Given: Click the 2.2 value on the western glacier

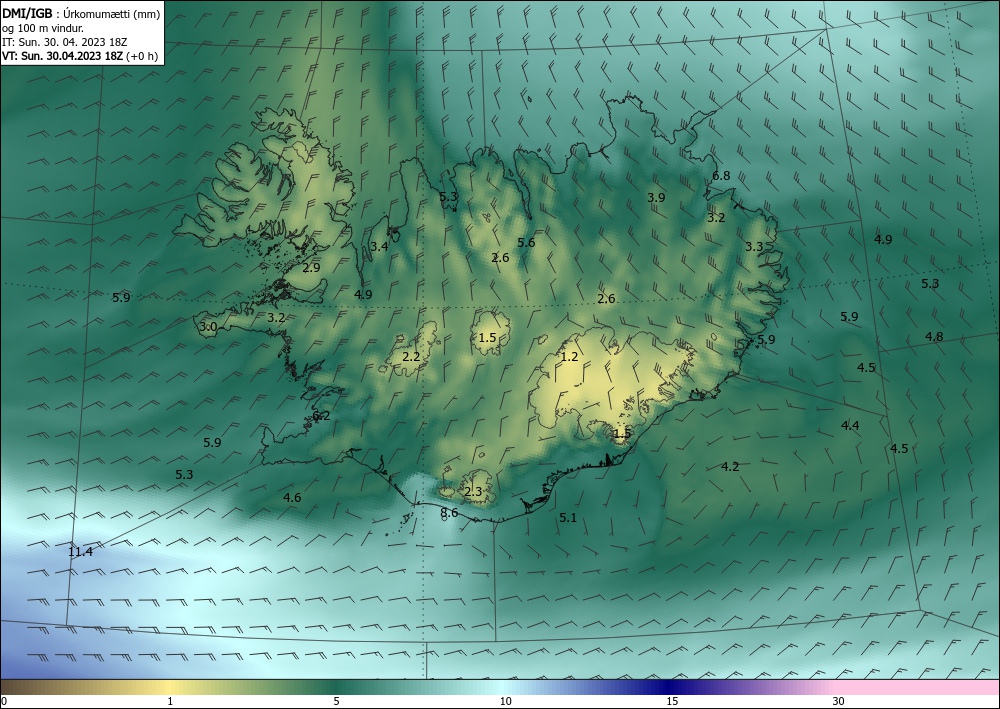Looking at the screenshot, I should click(x=411, y=356).
